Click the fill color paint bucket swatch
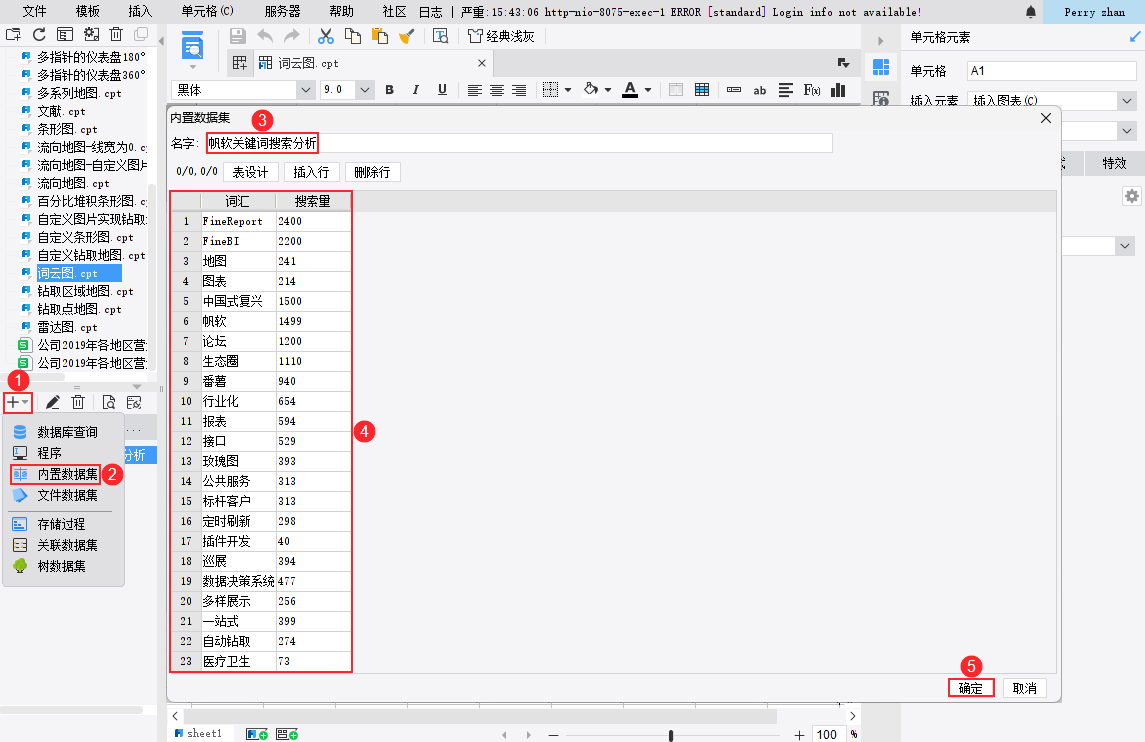1145x742 pixels. 591,90
